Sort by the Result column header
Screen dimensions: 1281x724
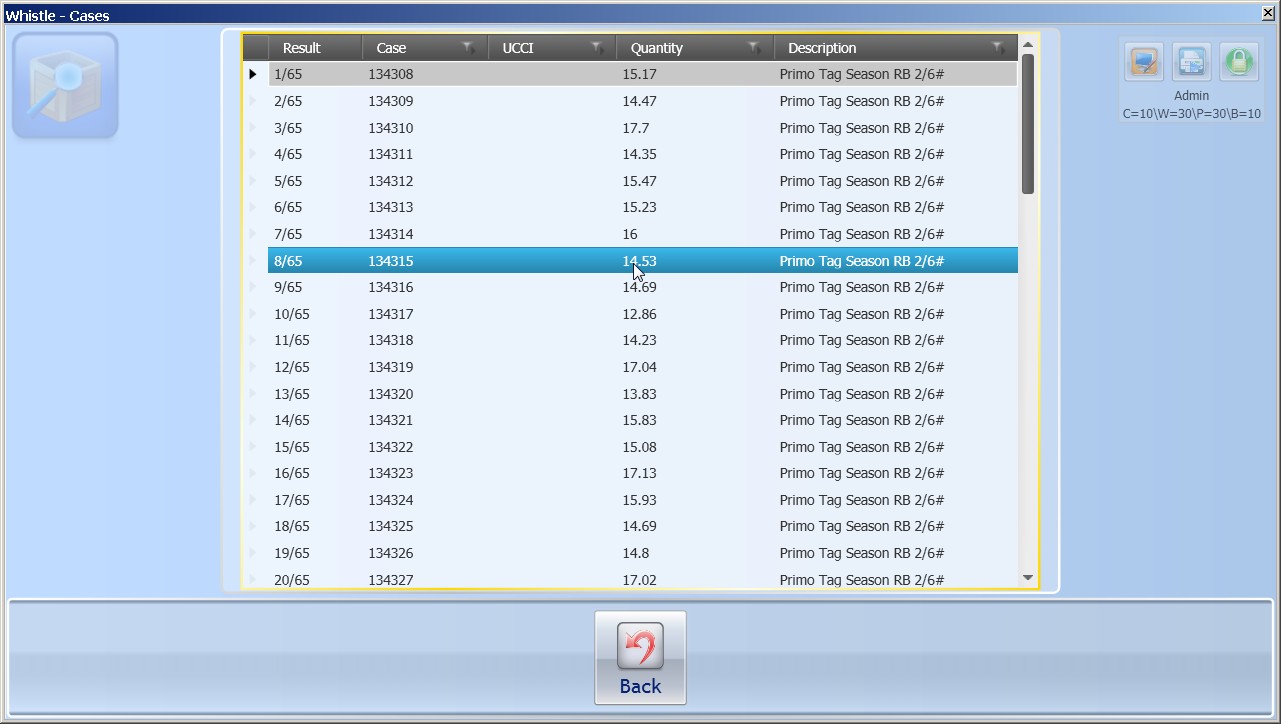point(301,48)
